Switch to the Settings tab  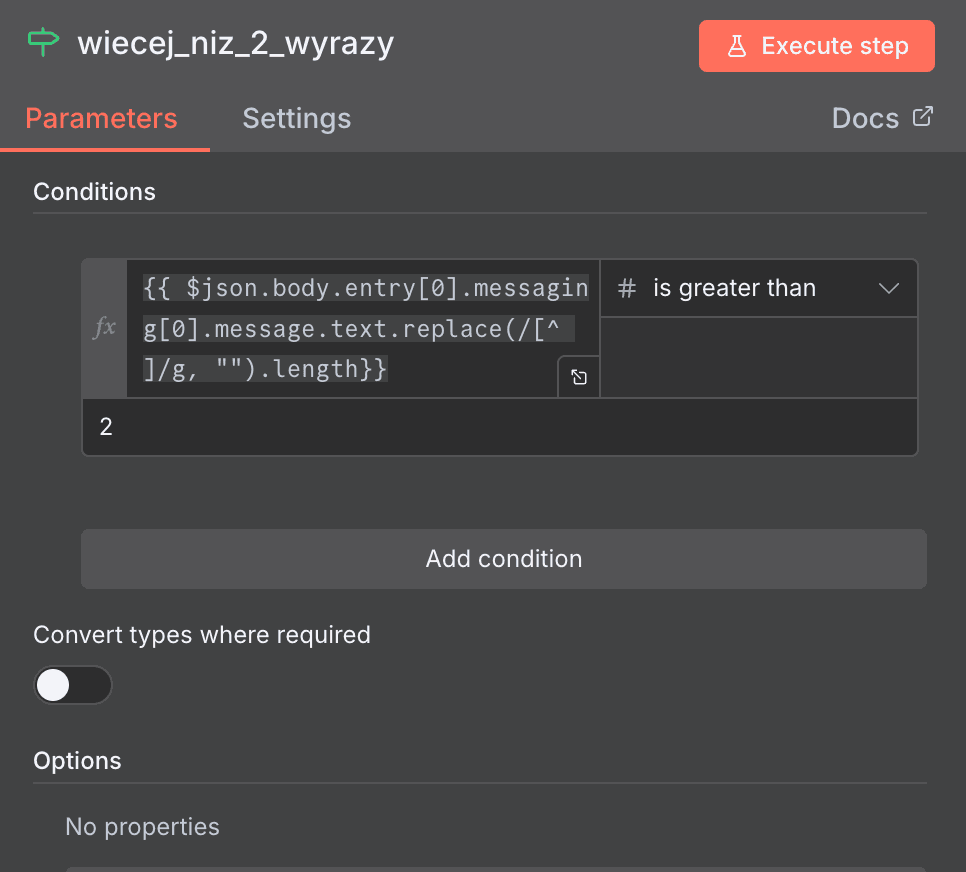tap(296, 118)
